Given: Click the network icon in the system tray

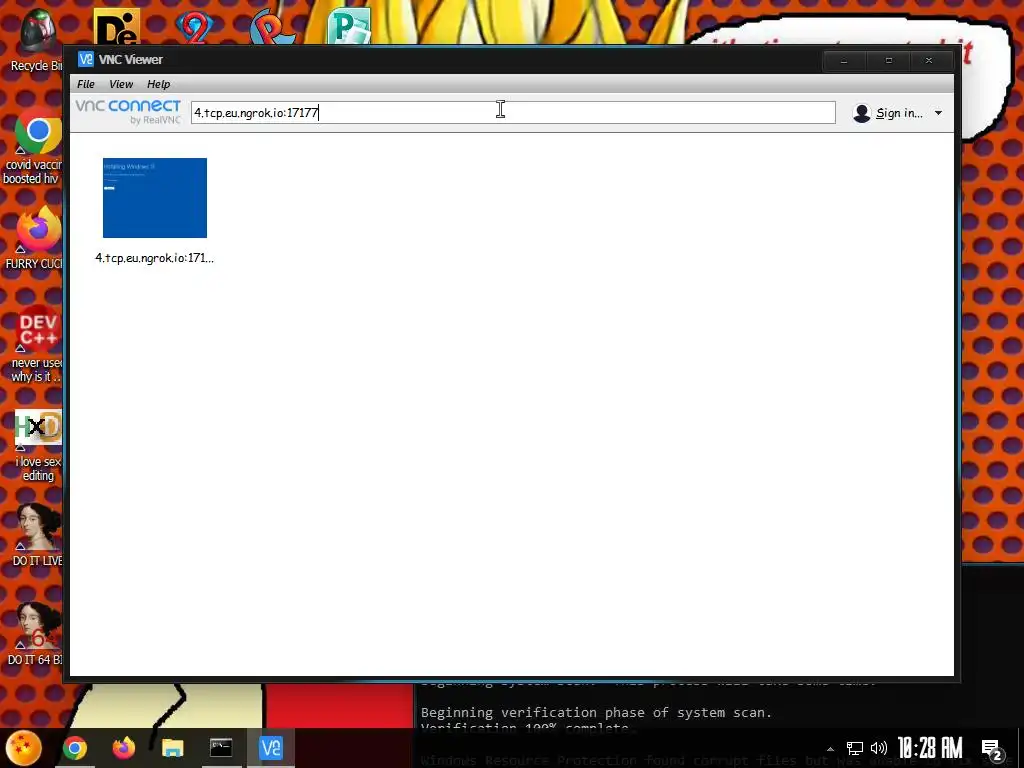Looking at the screenshot, I should [x=855, y=748].
